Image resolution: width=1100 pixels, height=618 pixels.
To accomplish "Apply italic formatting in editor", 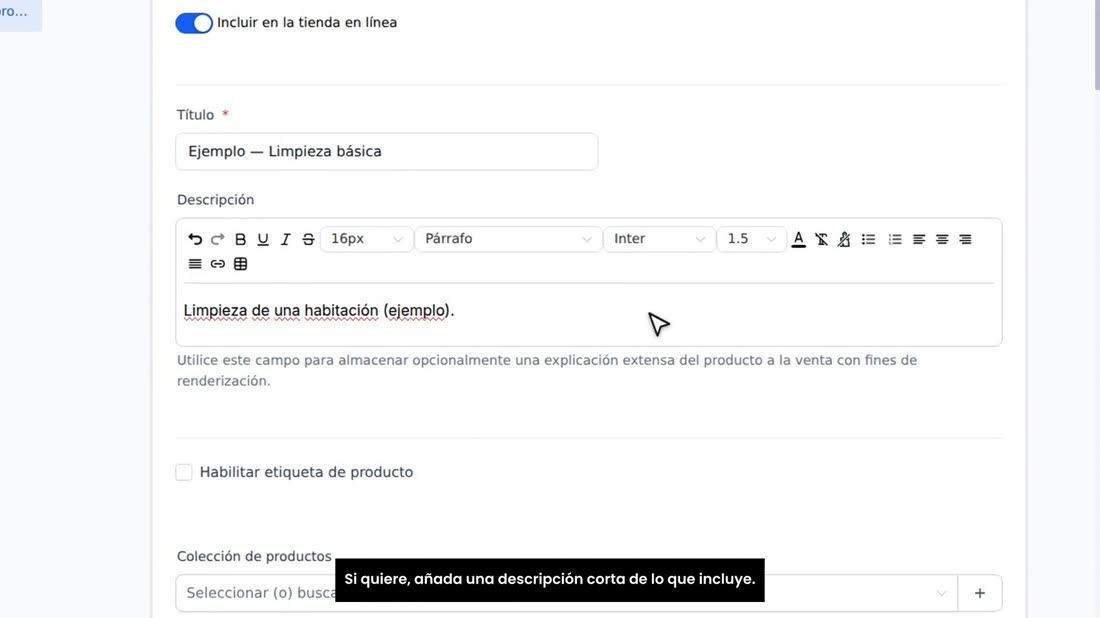I will 286,239.
